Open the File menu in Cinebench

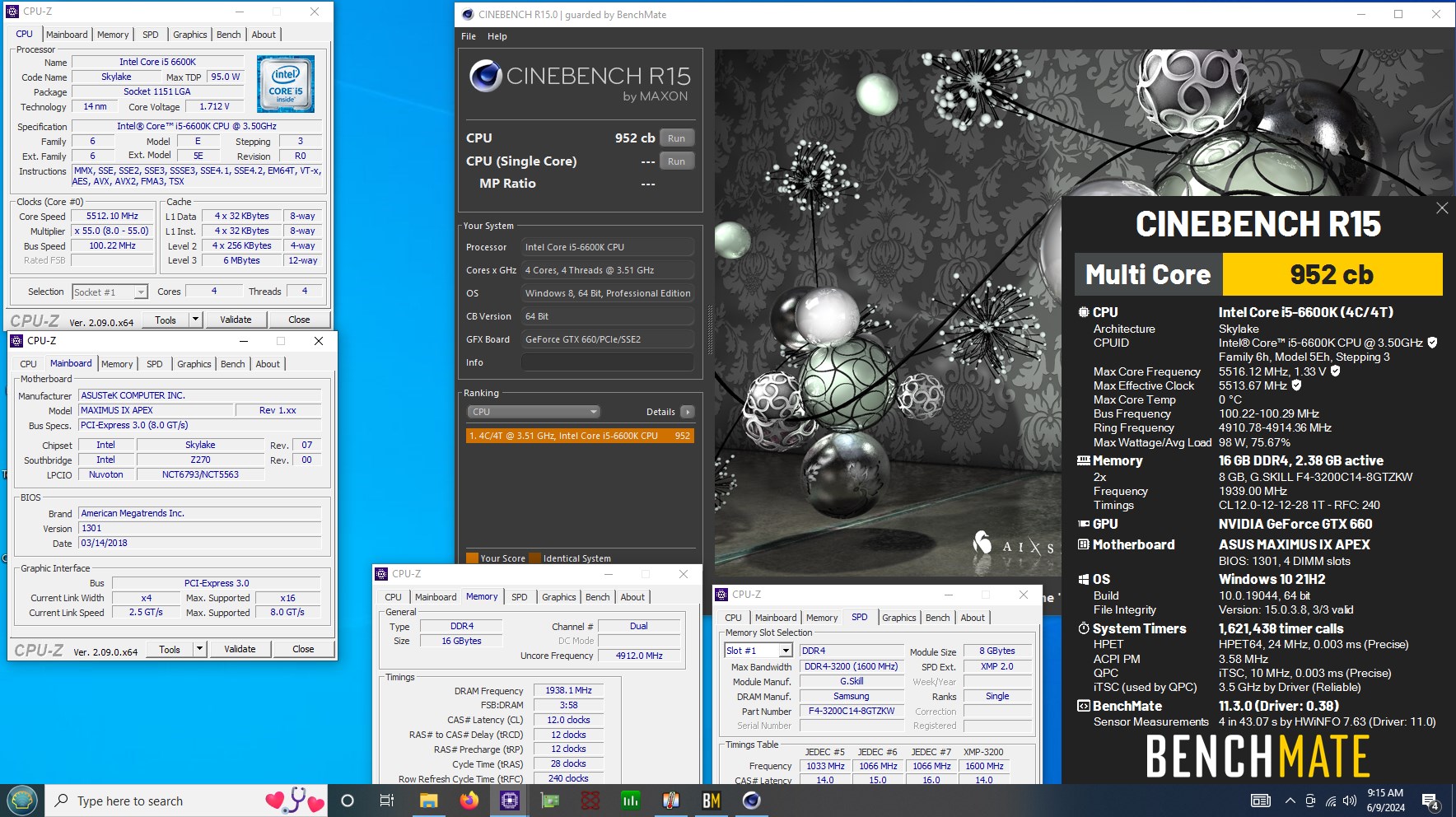tap(469, 36)
